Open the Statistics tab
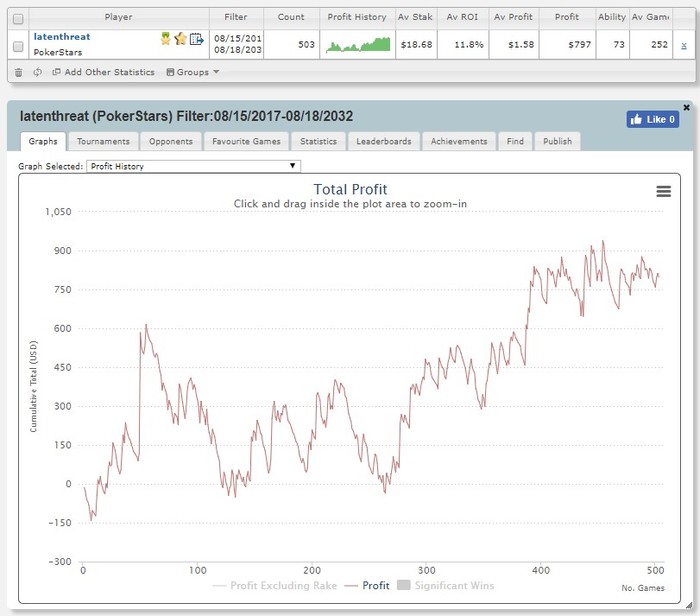This screenshot has height=616, width=700. click(318, 142)
